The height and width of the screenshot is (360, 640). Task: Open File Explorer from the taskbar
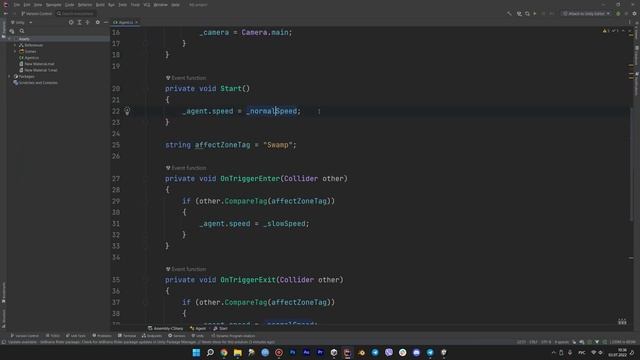pos(238,353)
